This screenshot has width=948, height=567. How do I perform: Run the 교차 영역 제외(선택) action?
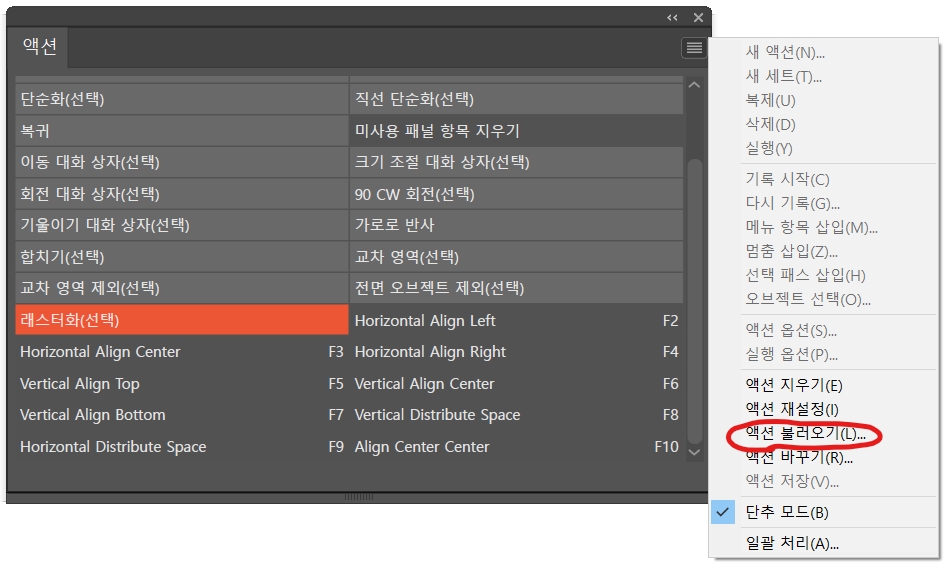click(x=181, y=288)
